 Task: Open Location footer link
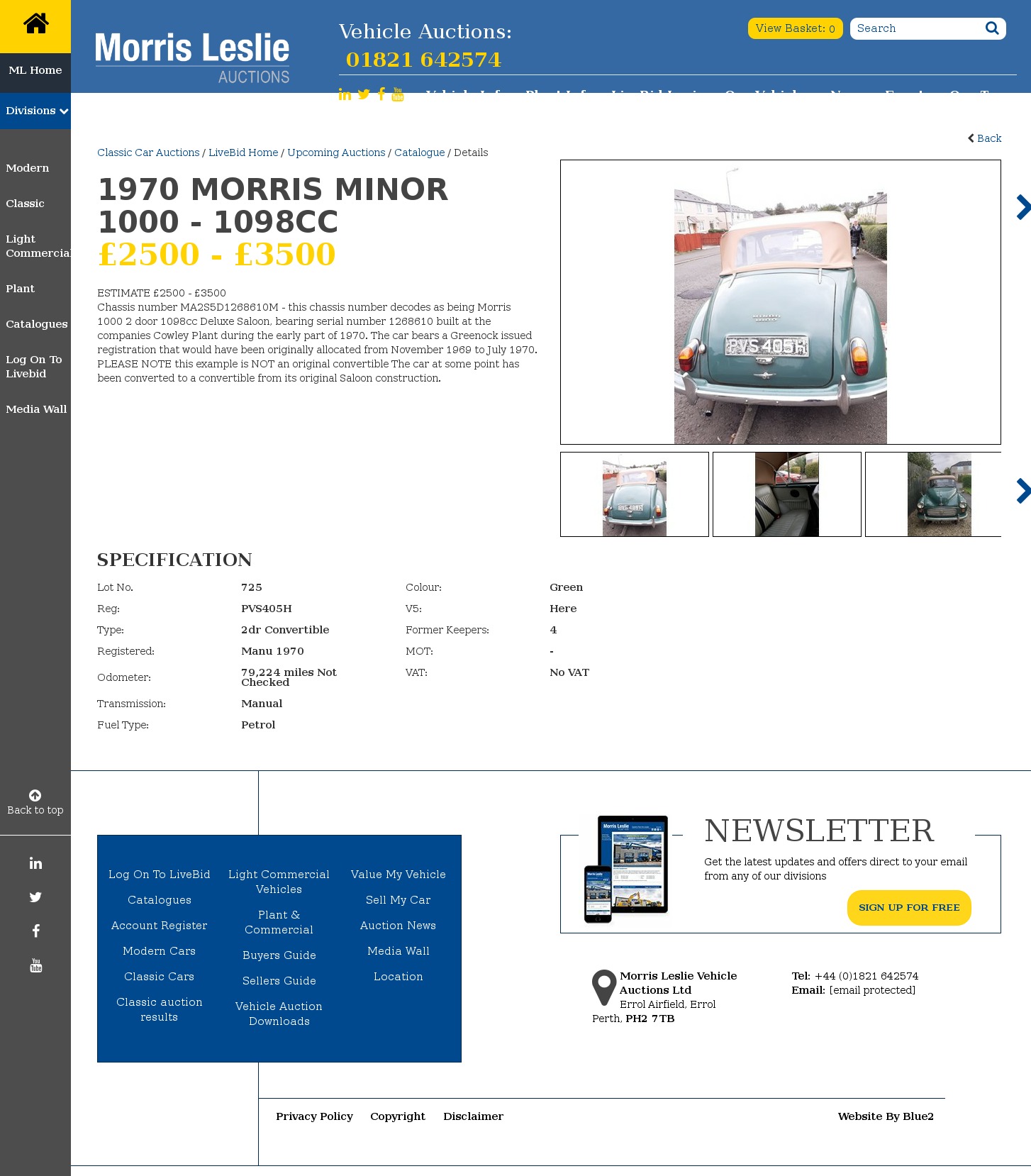(x=399, y=977)
